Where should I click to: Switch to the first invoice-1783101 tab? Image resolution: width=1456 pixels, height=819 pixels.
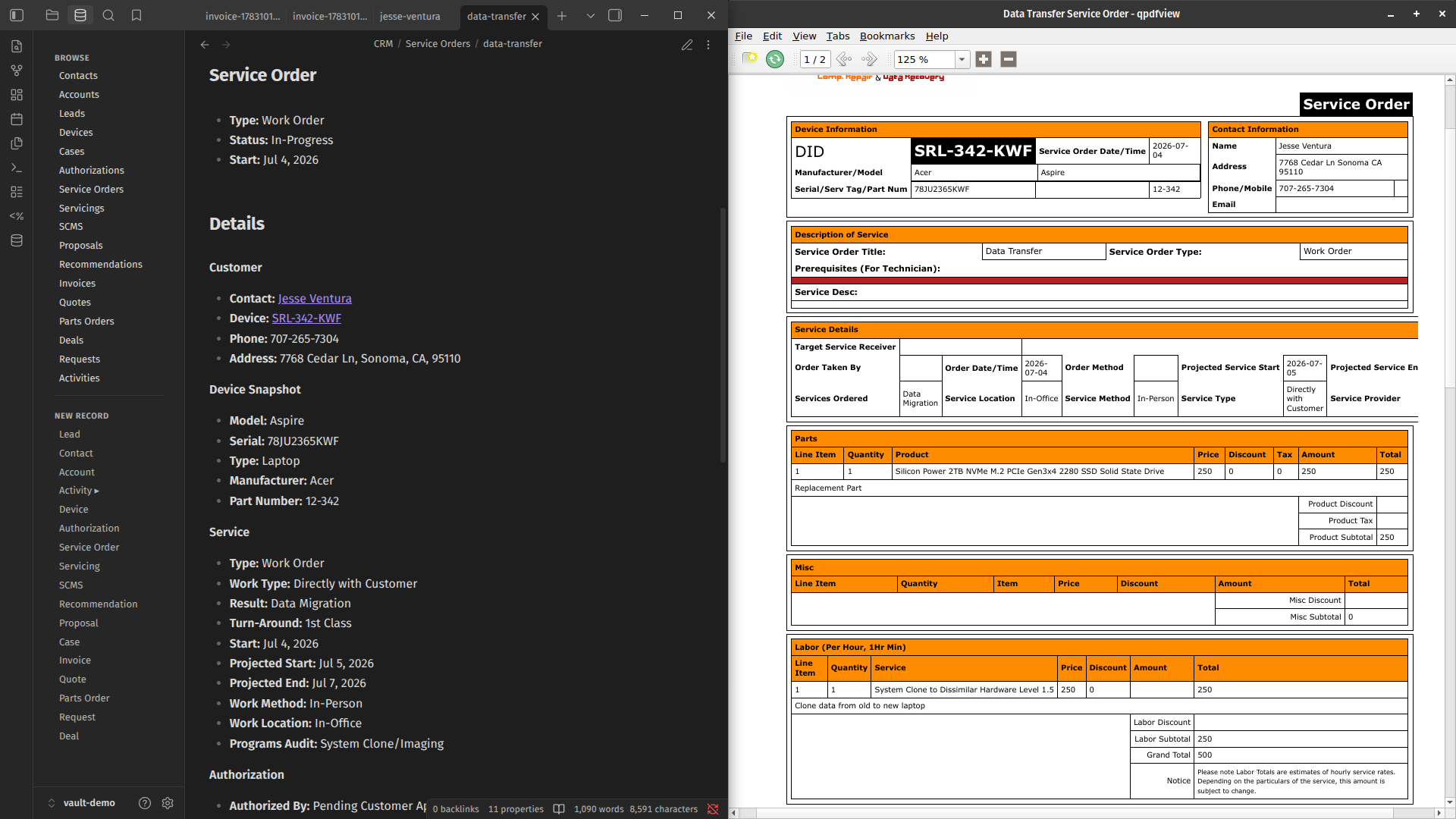pyautogui.click(x=243, y=16)
